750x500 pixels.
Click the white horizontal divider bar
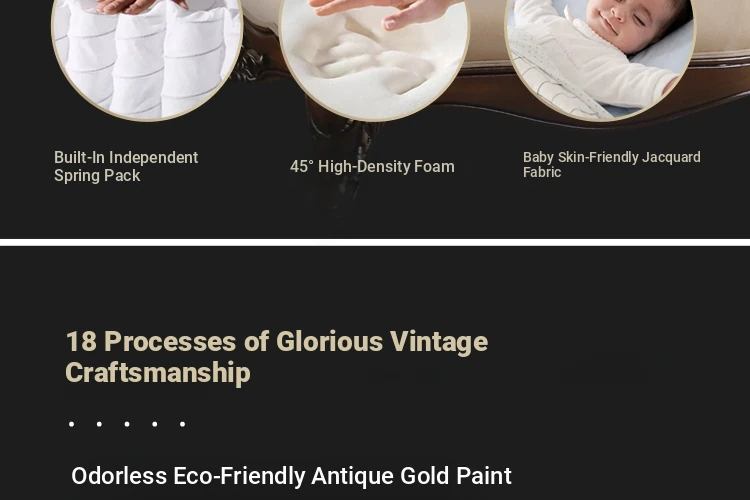(x=375, y=242)
